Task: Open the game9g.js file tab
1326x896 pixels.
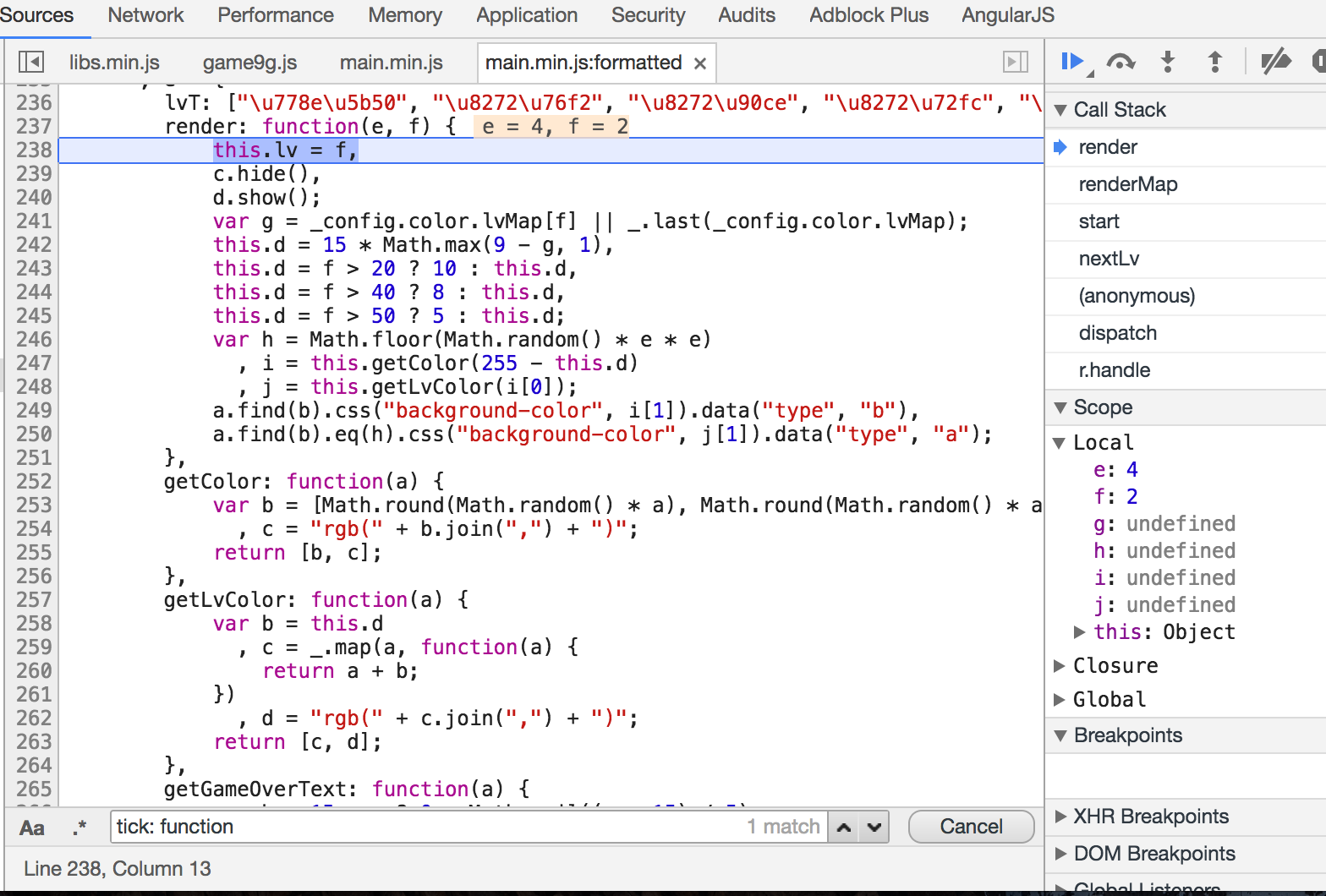Action: pos(249,63)
